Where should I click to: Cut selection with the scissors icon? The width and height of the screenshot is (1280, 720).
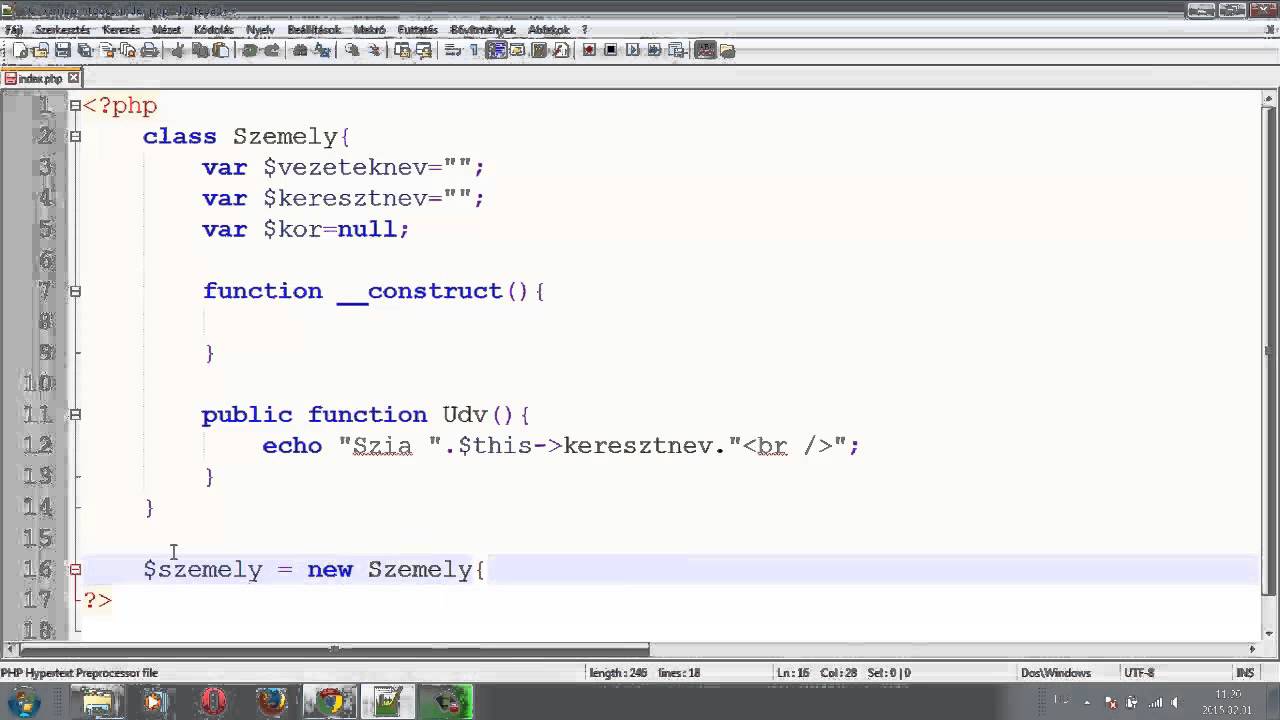point(177,50)
